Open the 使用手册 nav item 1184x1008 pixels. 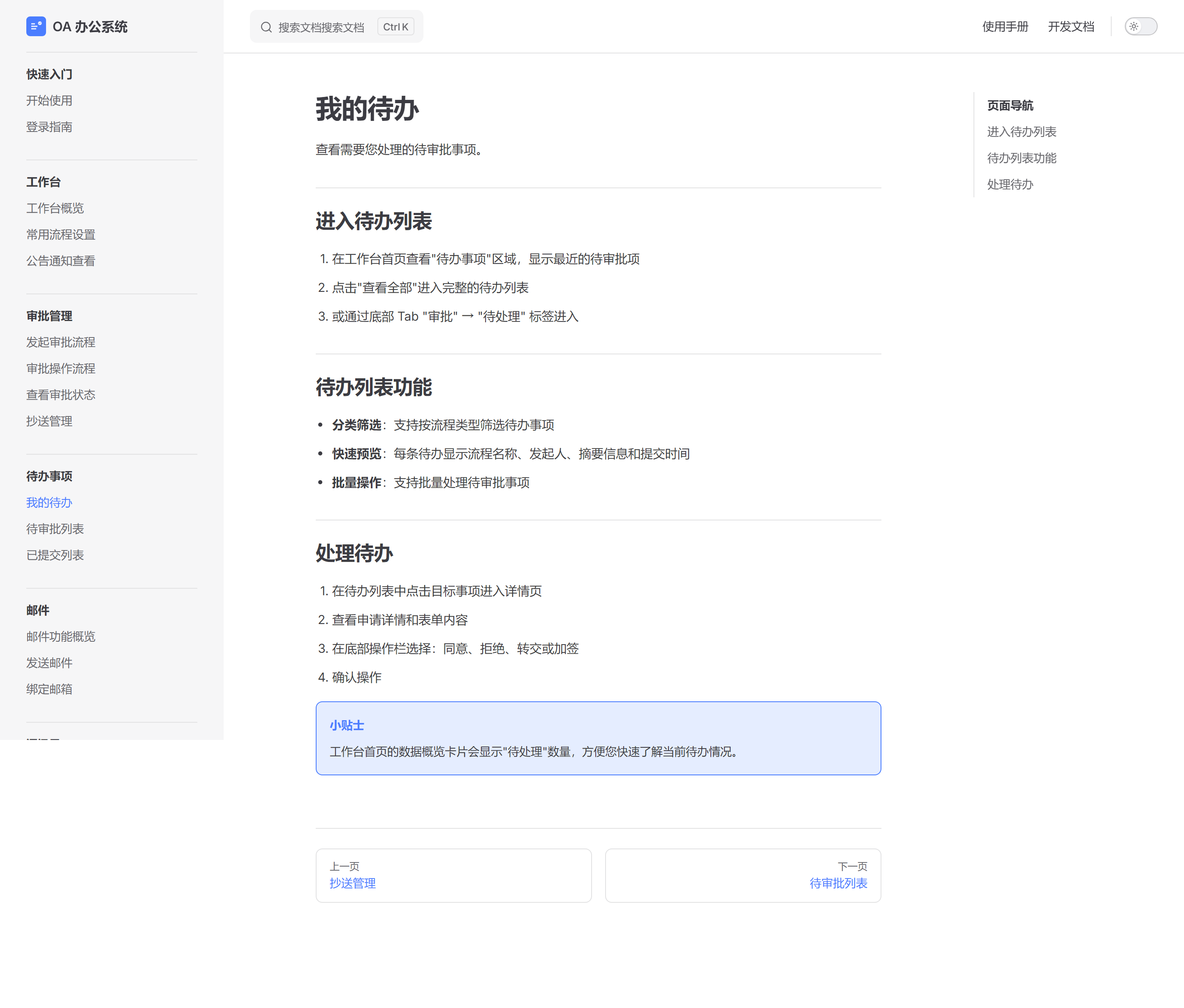click(x=1005, y=26)
